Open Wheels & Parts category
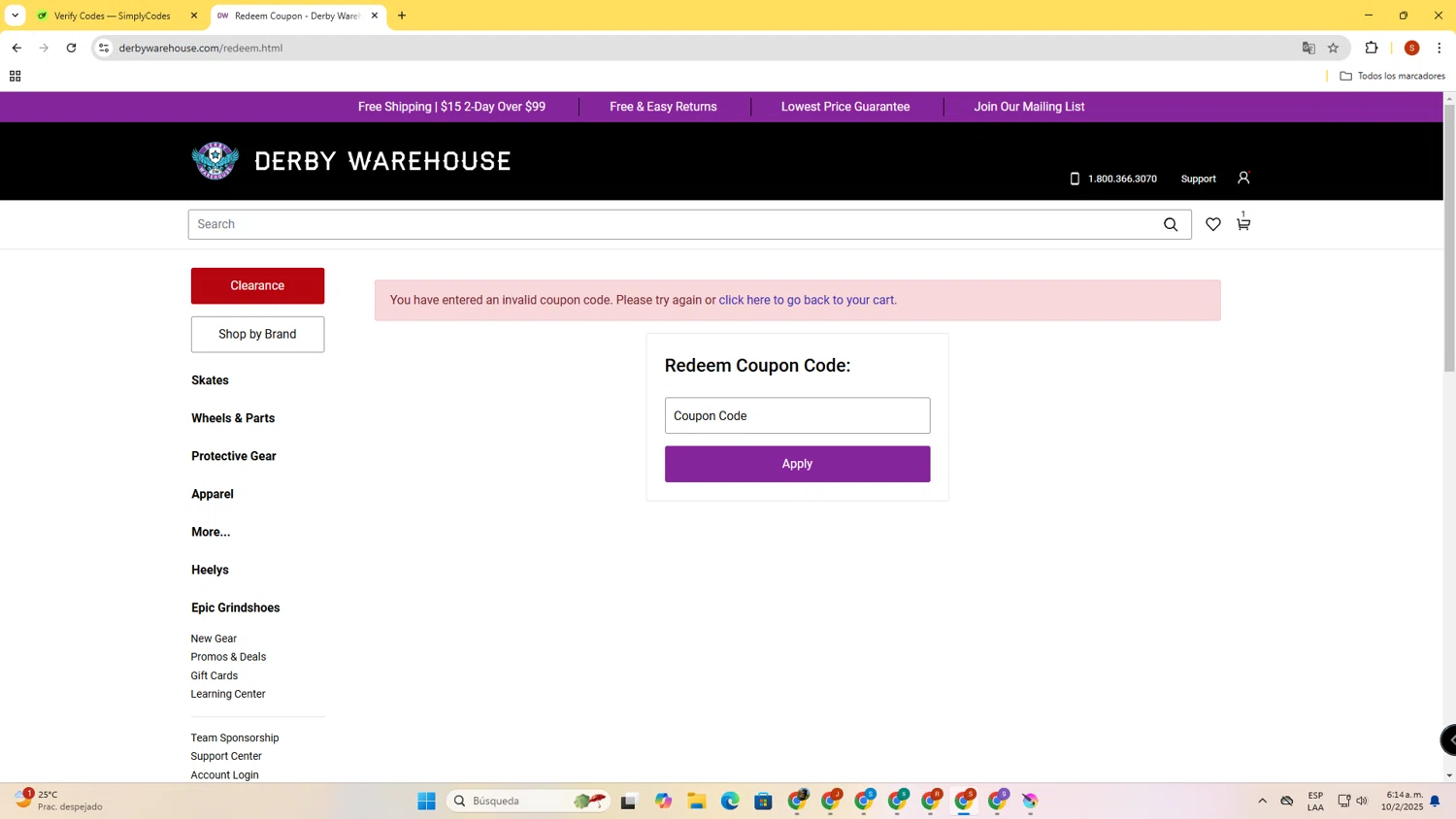Screen dimensions: 1456x819 [233, 418]
